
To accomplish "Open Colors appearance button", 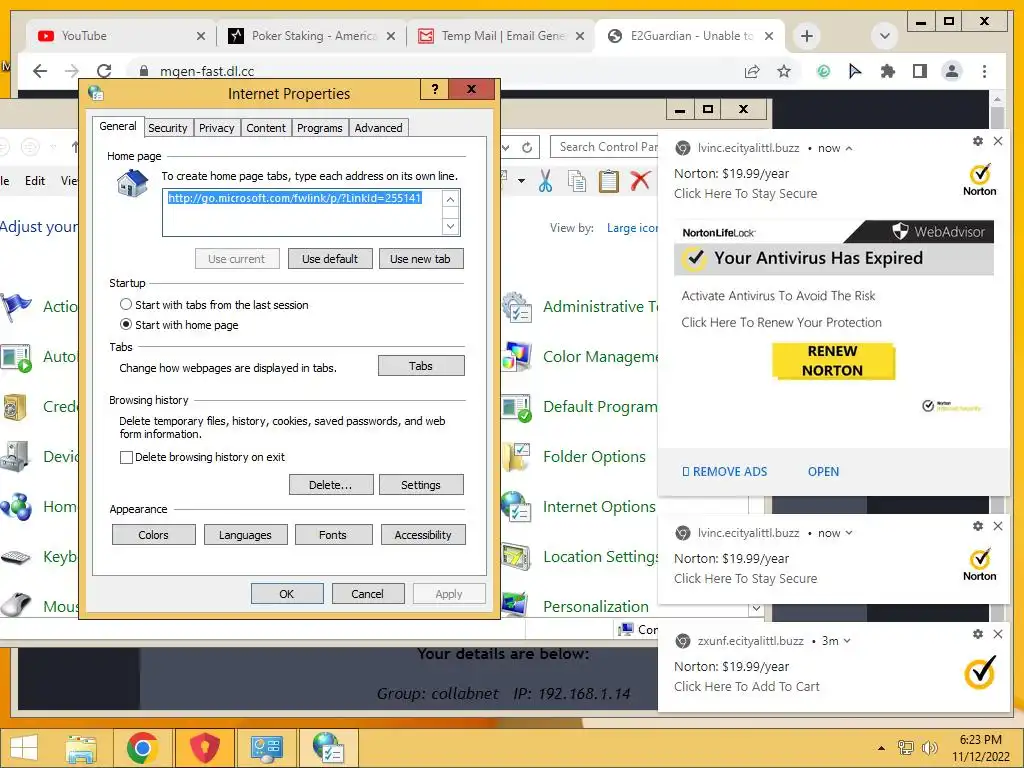I will 153,534.
